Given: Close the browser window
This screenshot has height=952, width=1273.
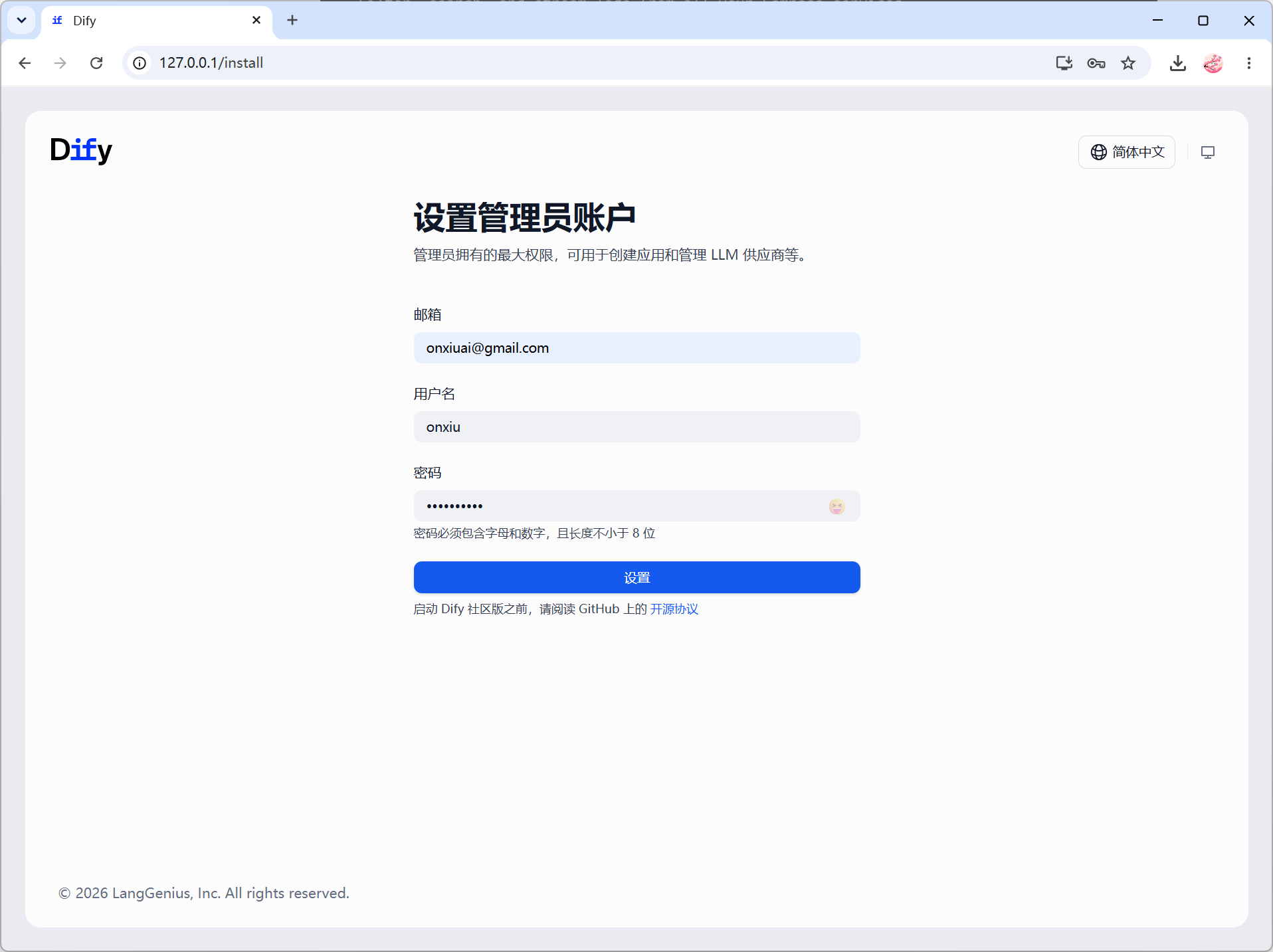Looking at the screenshot, I should 1249,21.
